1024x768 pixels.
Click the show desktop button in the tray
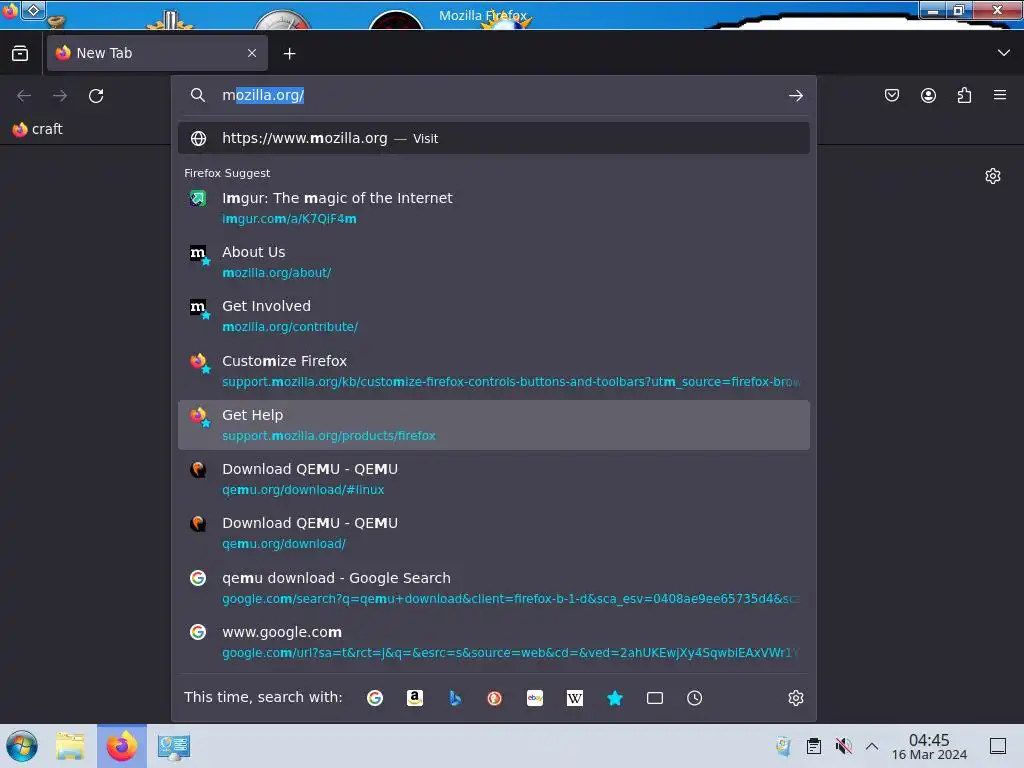(x=998, y=746)
